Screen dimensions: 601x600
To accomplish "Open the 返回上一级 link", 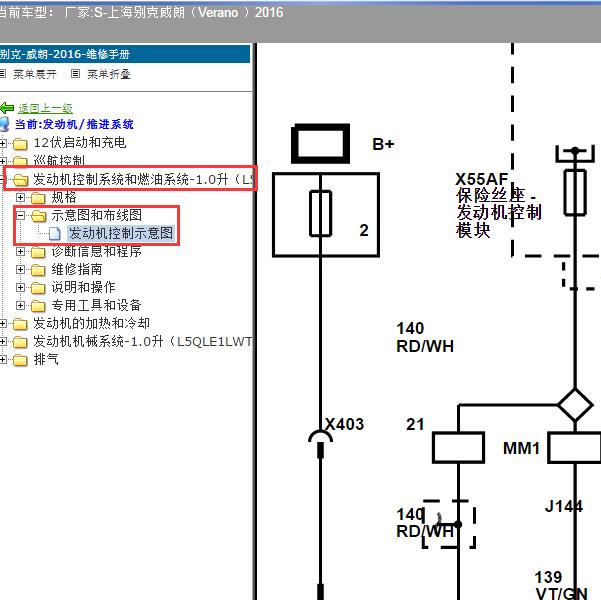I will point(45,108).
